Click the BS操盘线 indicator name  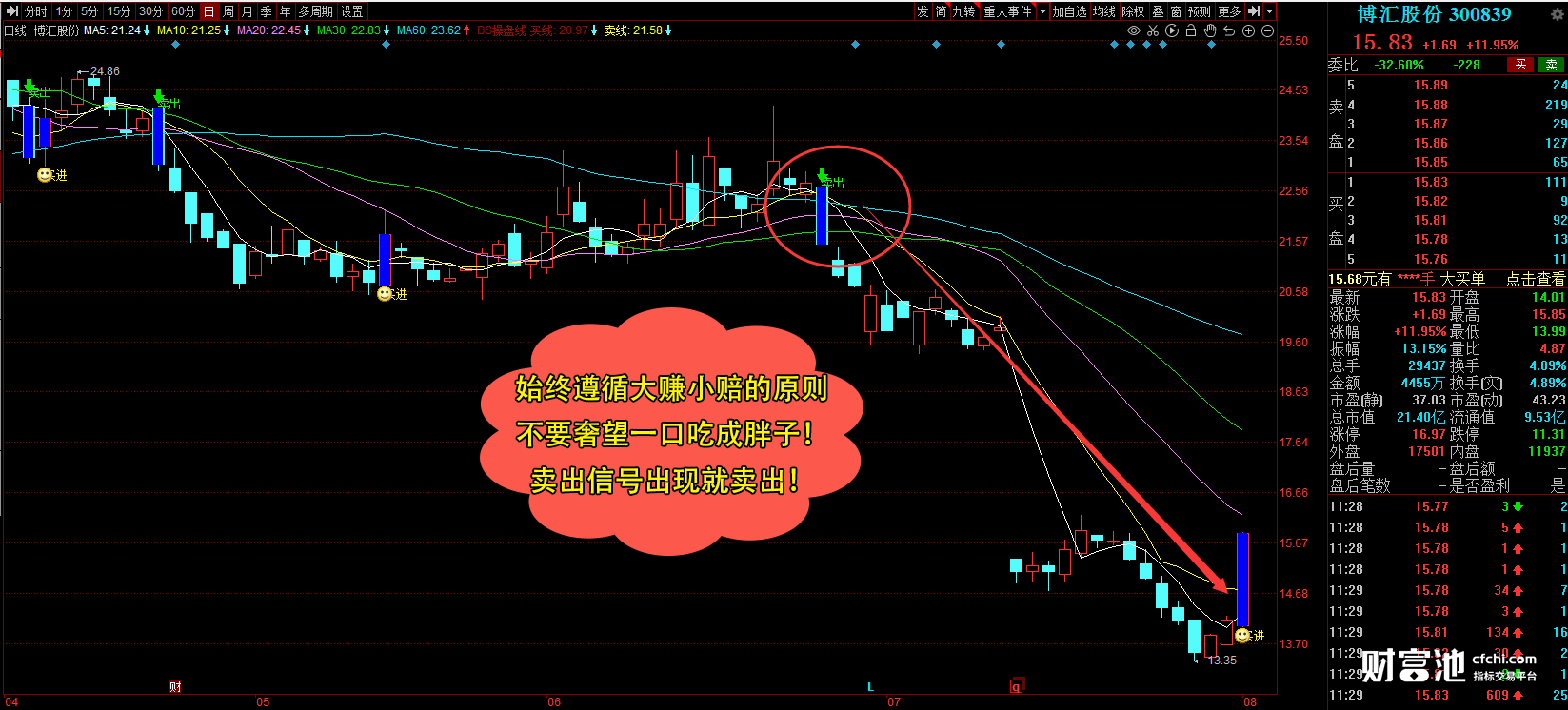(x=501, y=30)
